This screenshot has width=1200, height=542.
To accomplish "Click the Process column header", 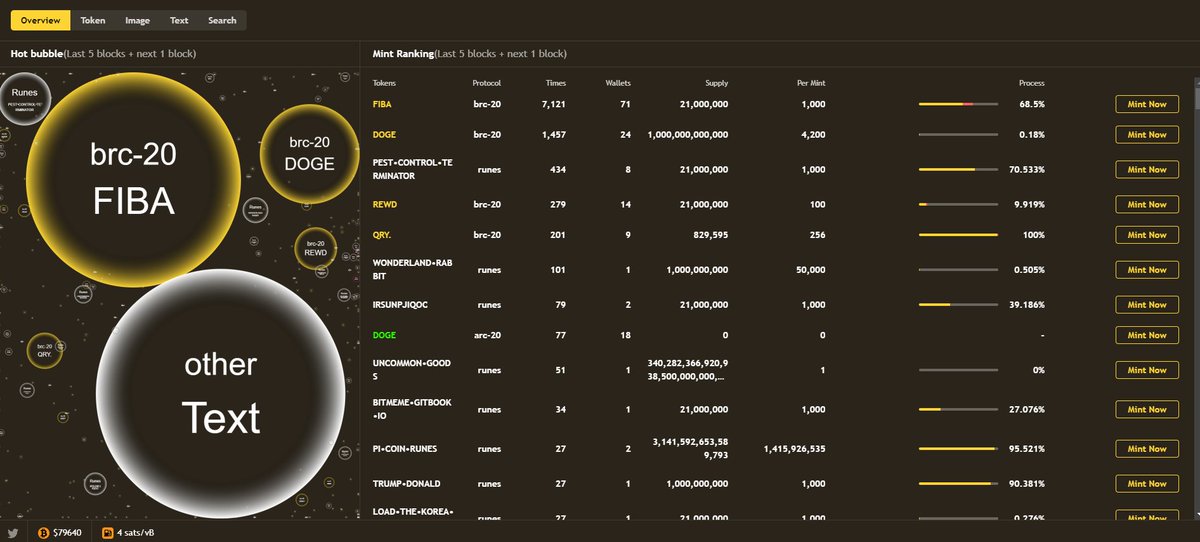I will click(x=1031, y=83).
